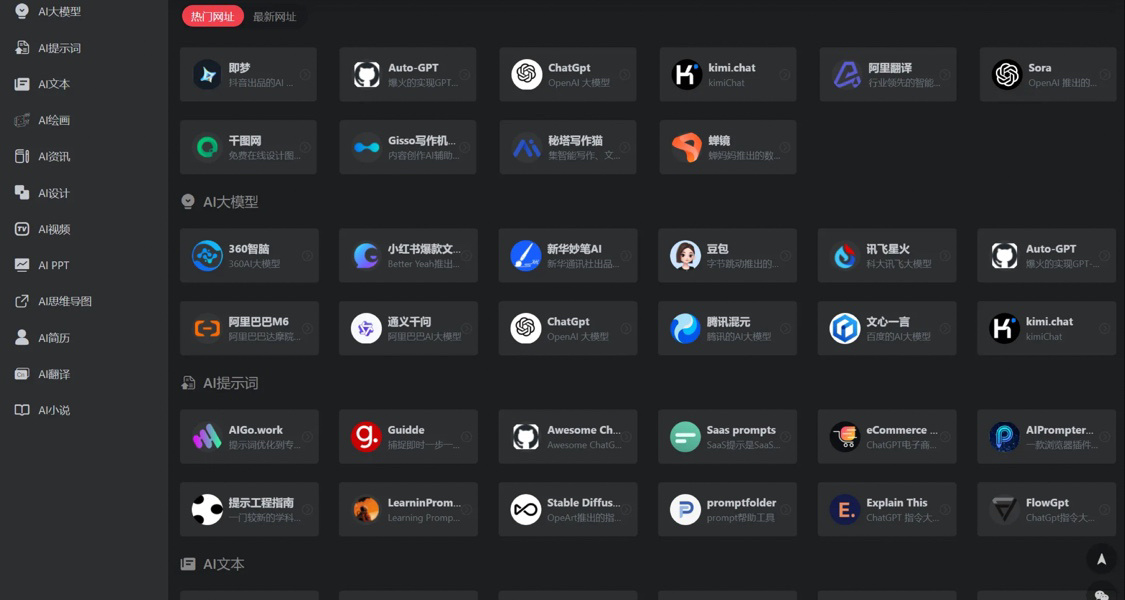This screenshot has width=1125, height=600.
Task: Open the AI绘画 sidebar category
Action: point(54,121)
